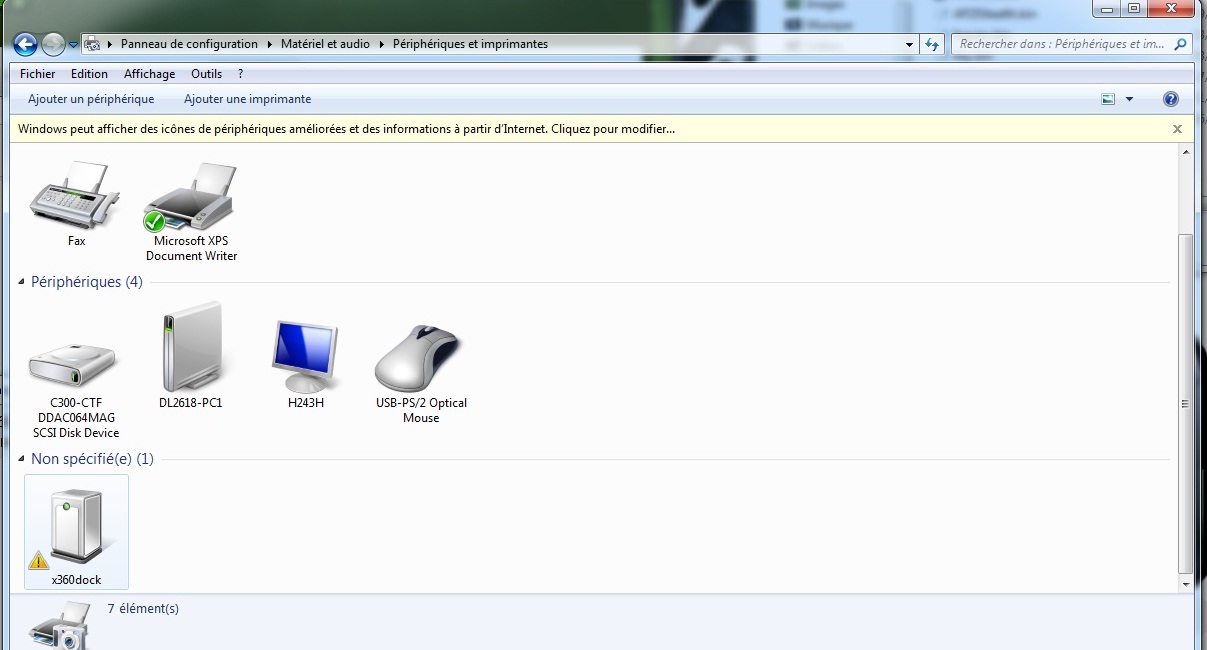
Task: Click the Back navigation arrow
Action: 25,44
